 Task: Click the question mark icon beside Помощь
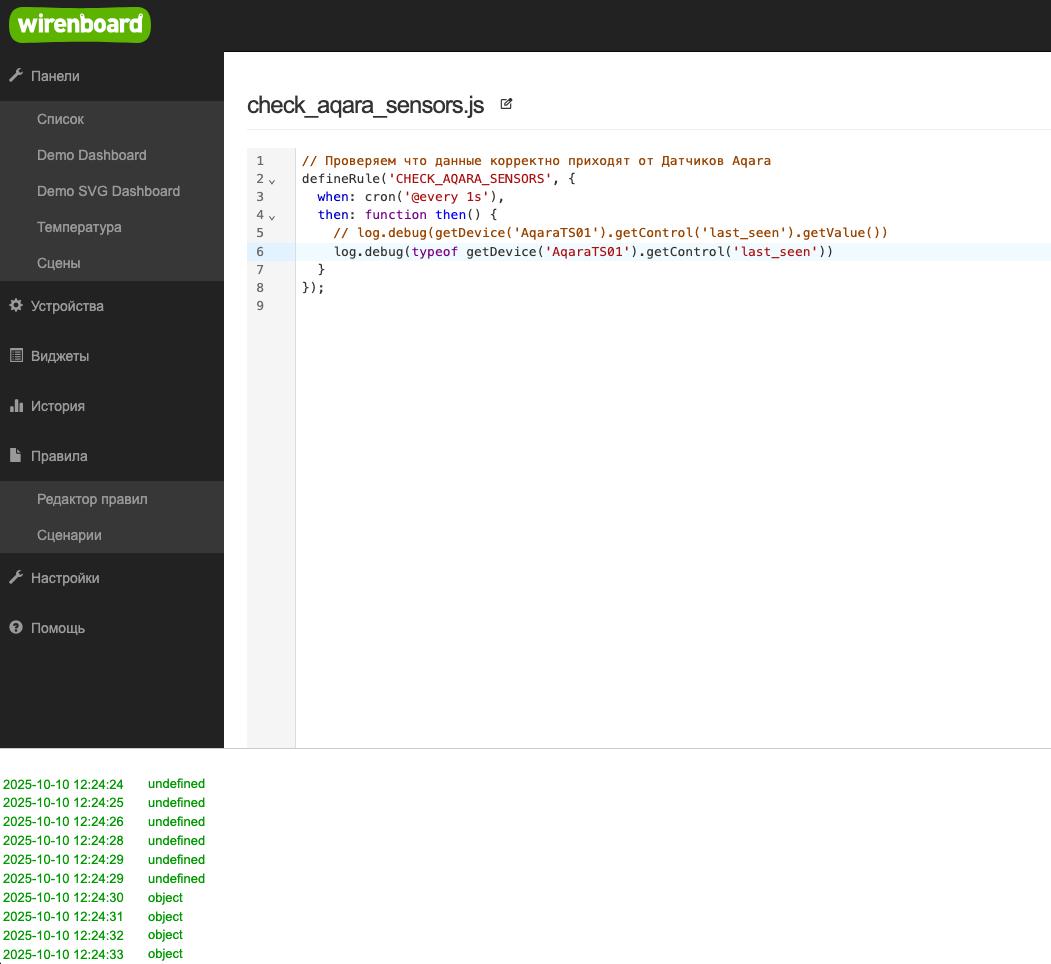(x=16, y=627)
